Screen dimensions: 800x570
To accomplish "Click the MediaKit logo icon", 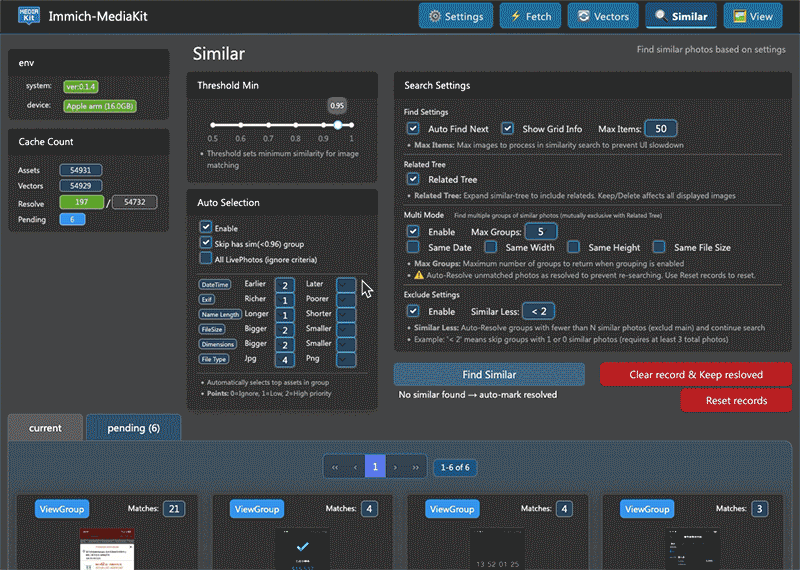I will [29, 16].
